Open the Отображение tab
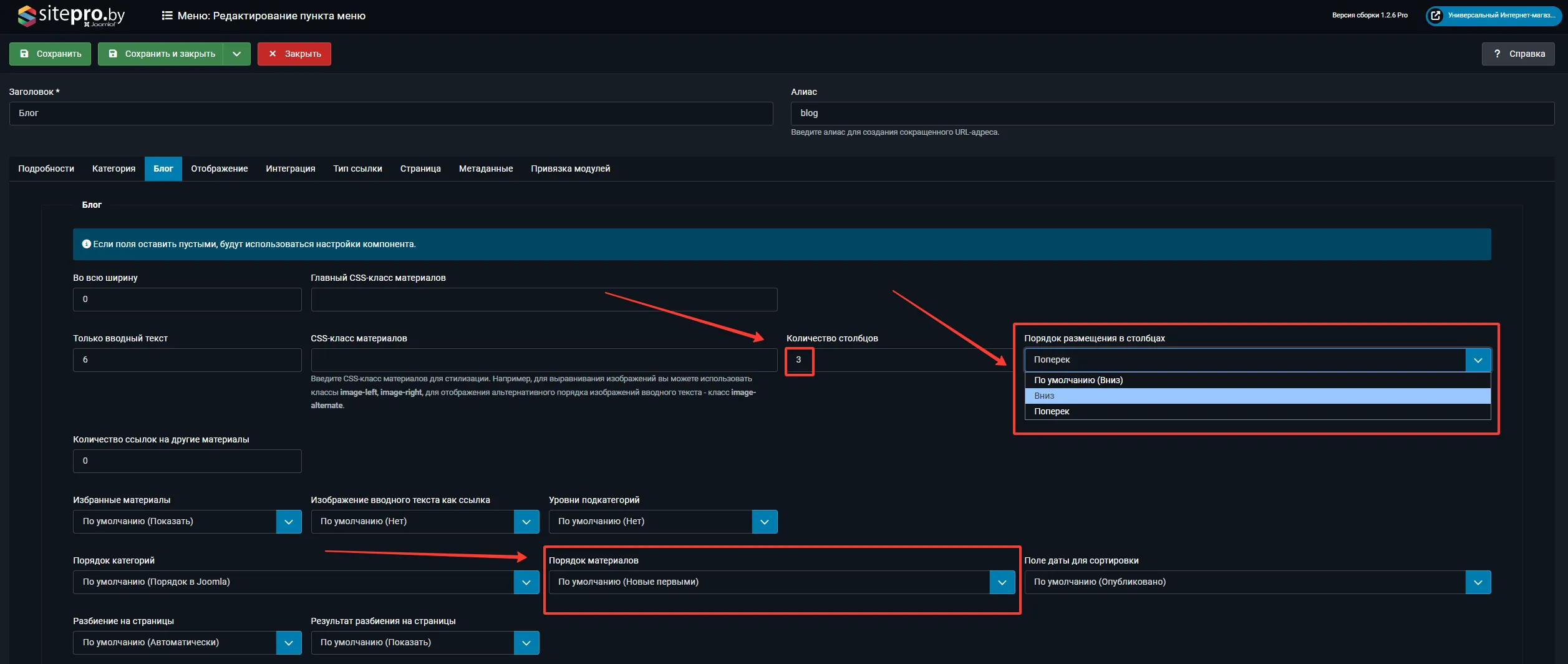The image size is (1568, 664). [x=219, y=168]
